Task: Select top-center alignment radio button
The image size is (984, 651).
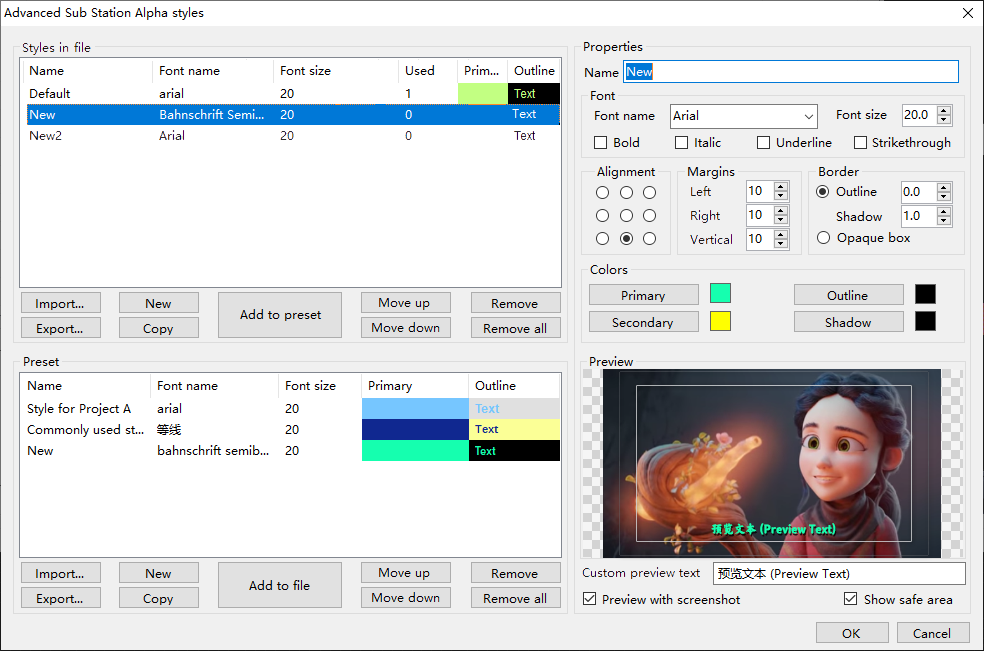Action: 626,192
